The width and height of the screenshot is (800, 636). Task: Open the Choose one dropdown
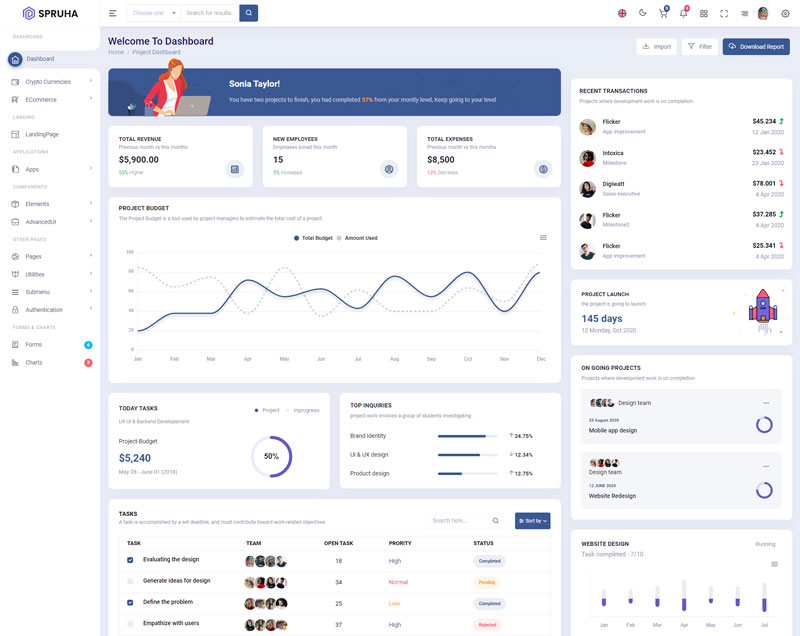pyautogui.click(x=154, y=13)
